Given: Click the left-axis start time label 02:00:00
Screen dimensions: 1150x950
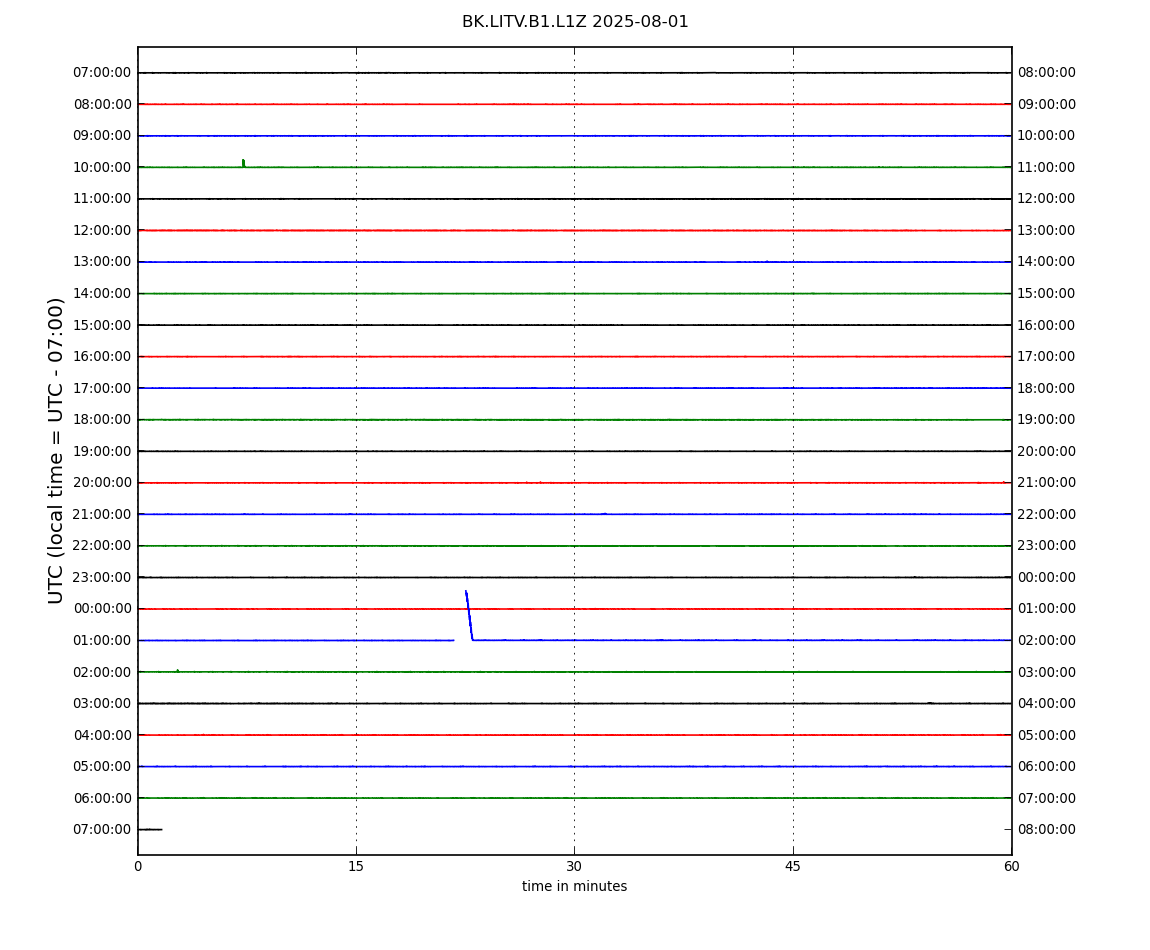Looking at the screenshot, I should (x=103, y=672).
